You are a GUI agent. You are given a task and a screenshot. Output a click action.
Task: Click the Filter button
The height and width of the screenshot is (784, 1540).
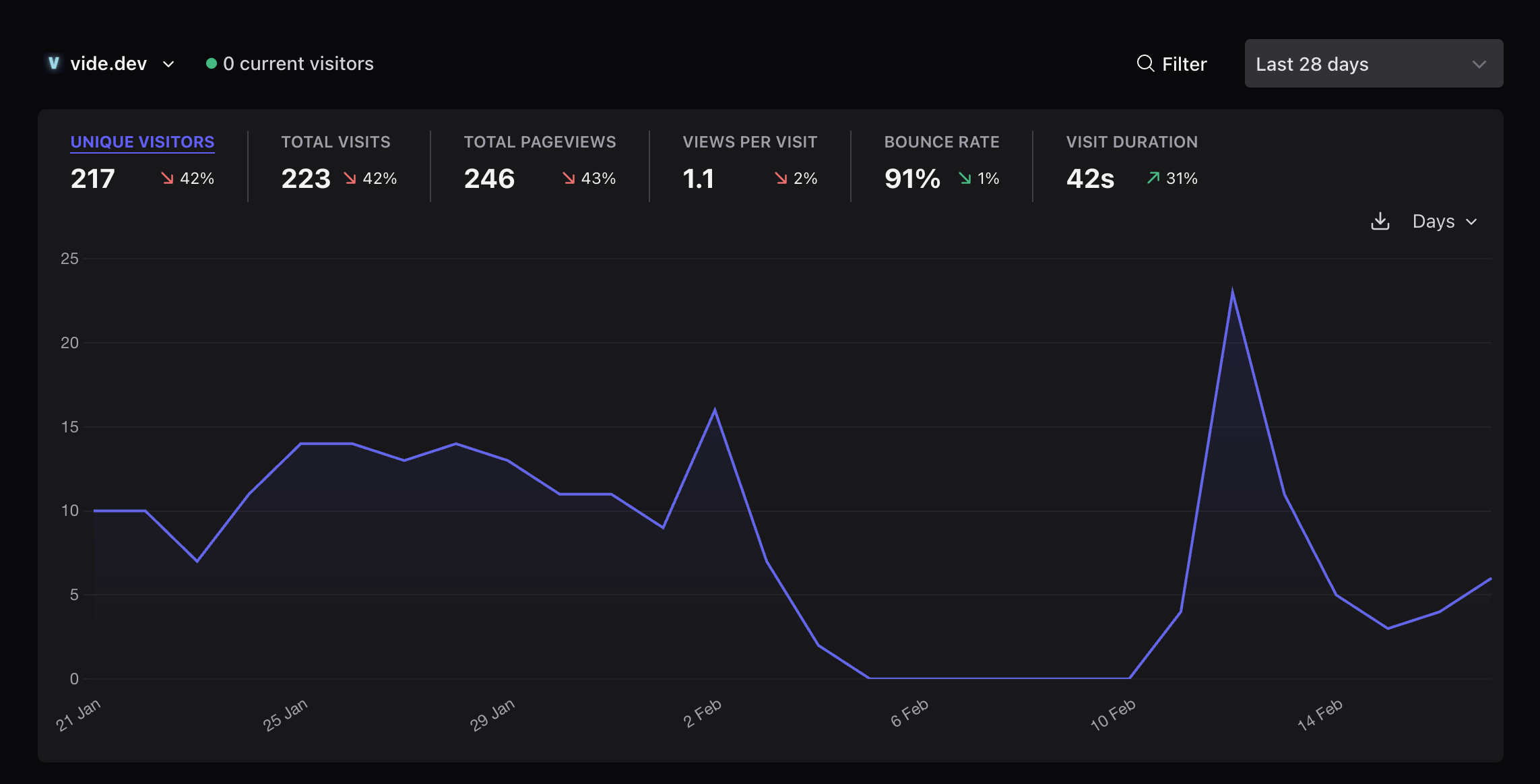point(1184,63)
